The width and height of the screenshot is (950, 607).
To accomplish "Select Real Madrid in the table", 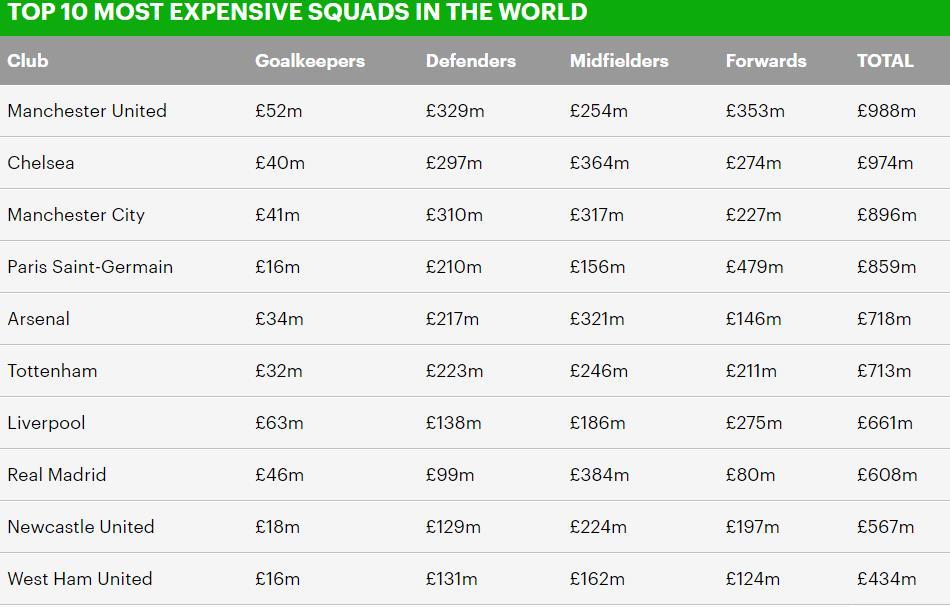I will [x=56, y=475].
